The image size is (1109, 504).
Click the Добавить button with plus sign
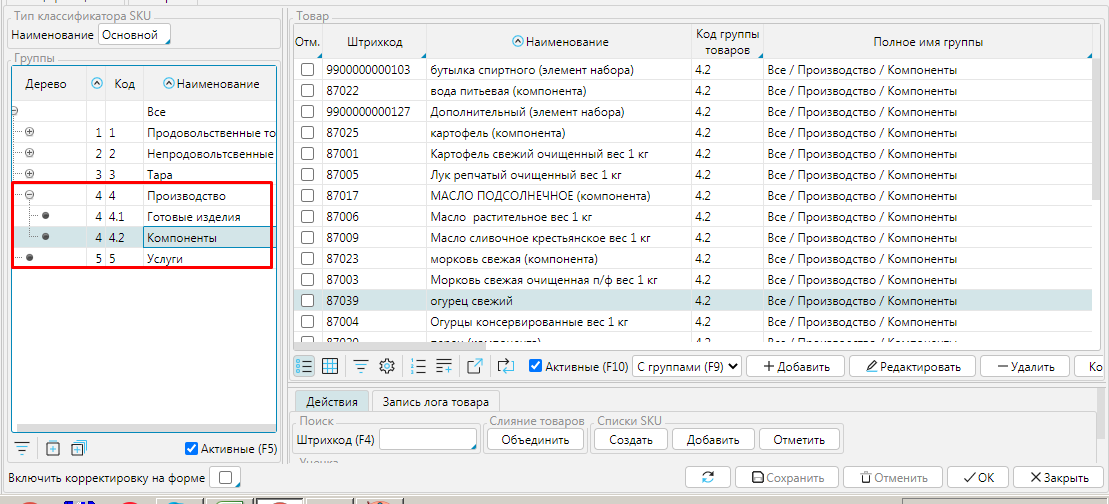point(795,367)
